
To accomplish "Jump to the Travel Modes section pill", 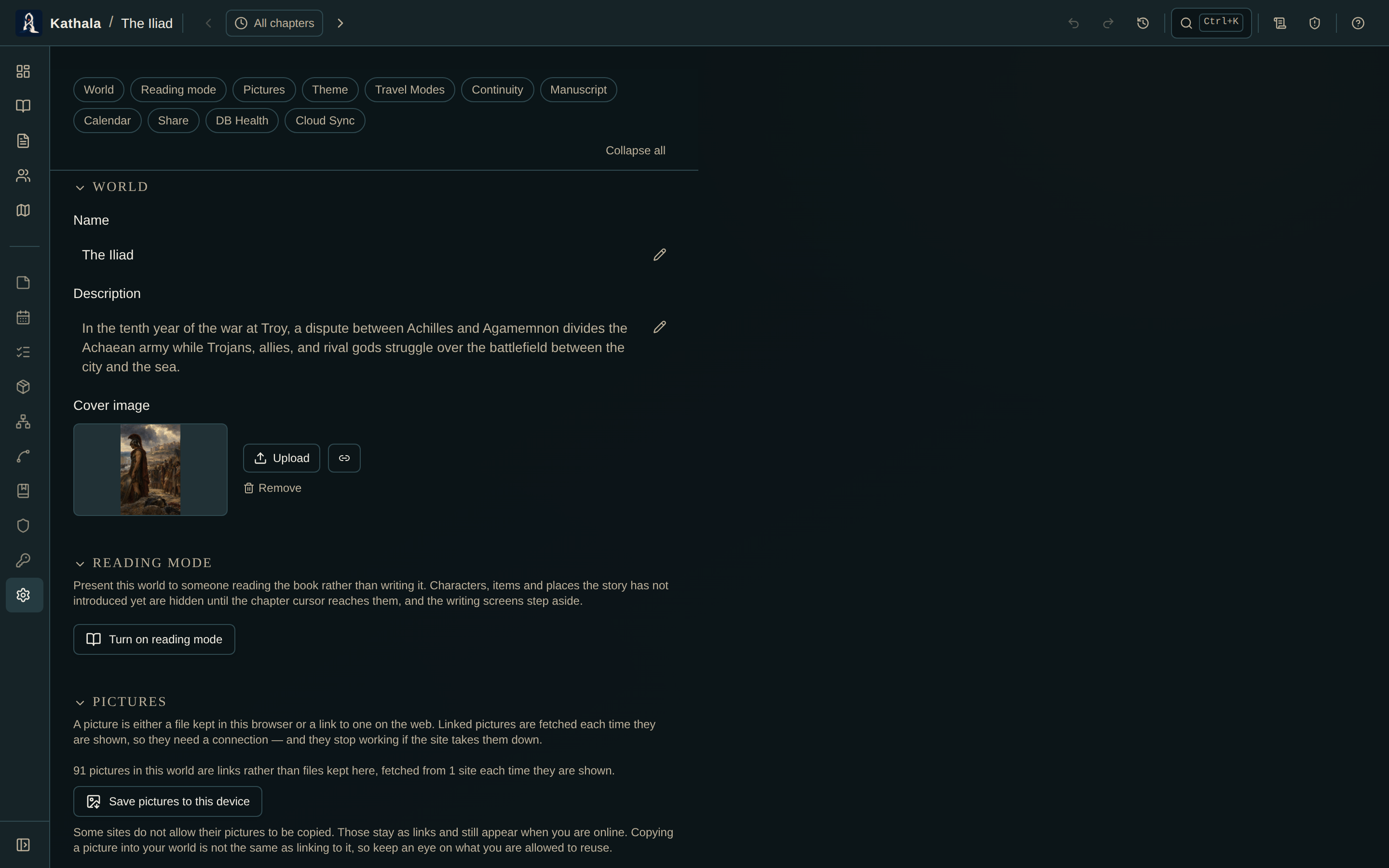I will click(x=410, y=90).
